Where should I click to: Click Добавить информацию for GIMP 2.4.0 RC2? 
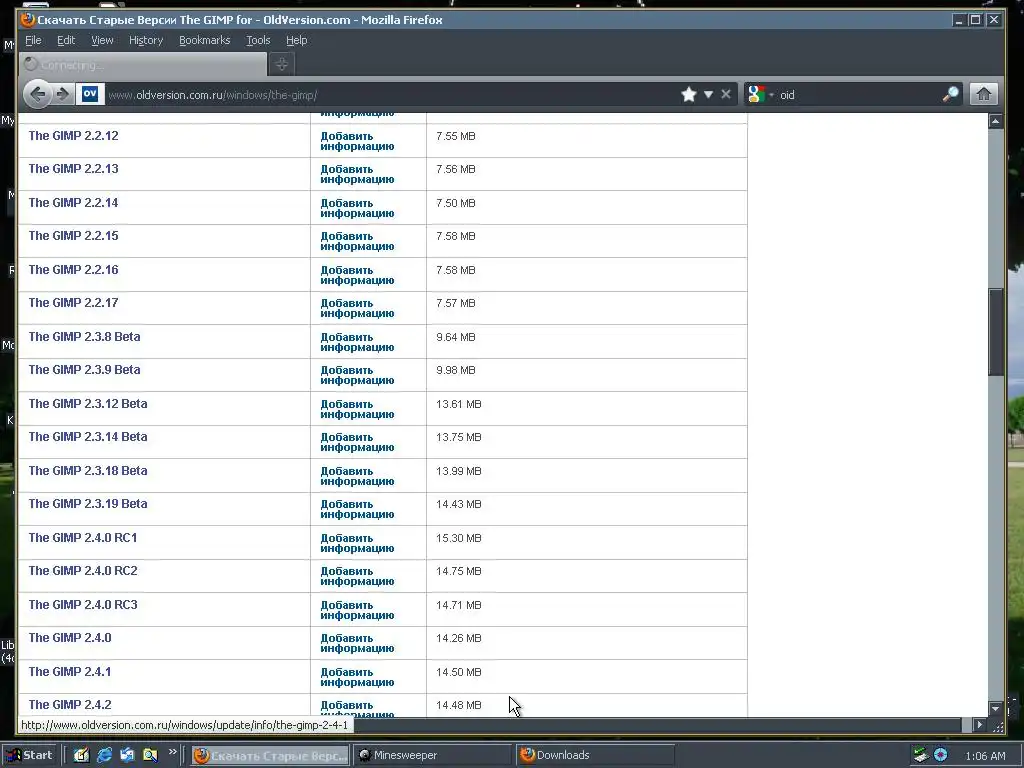[357, 576]
